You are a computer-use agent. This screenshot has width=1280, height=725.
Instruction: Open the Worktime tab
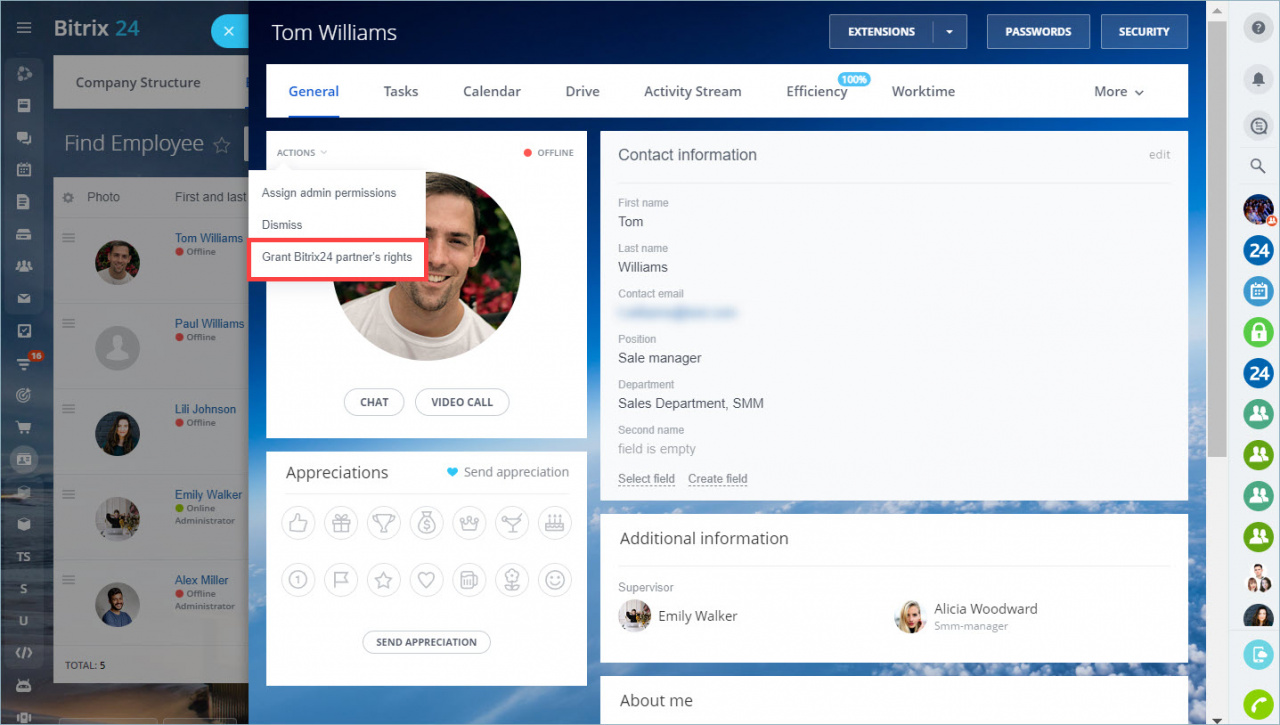[924, 91]
